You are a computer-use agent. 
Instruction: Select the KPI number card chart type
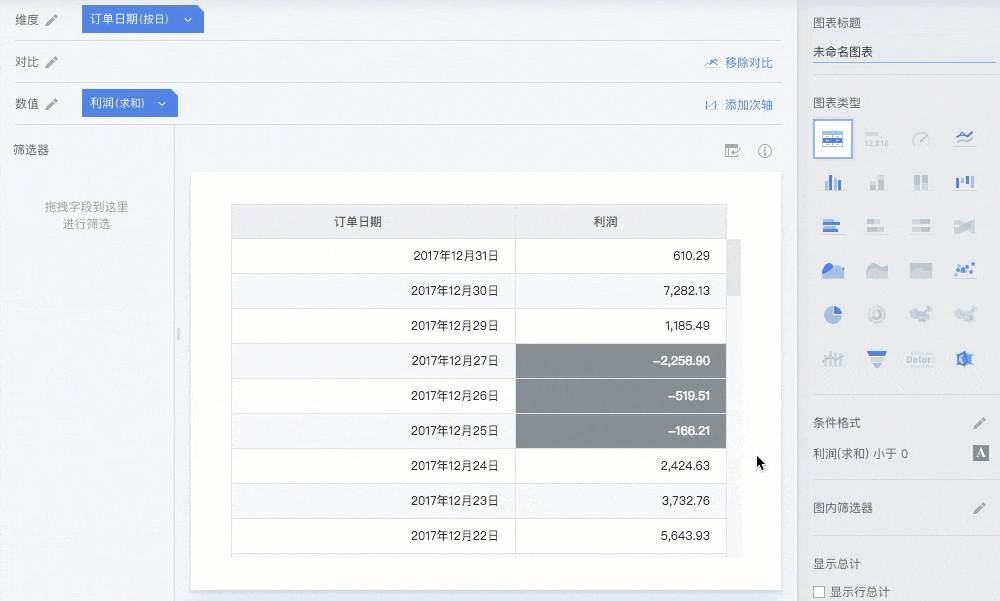[x=876, y=138]
